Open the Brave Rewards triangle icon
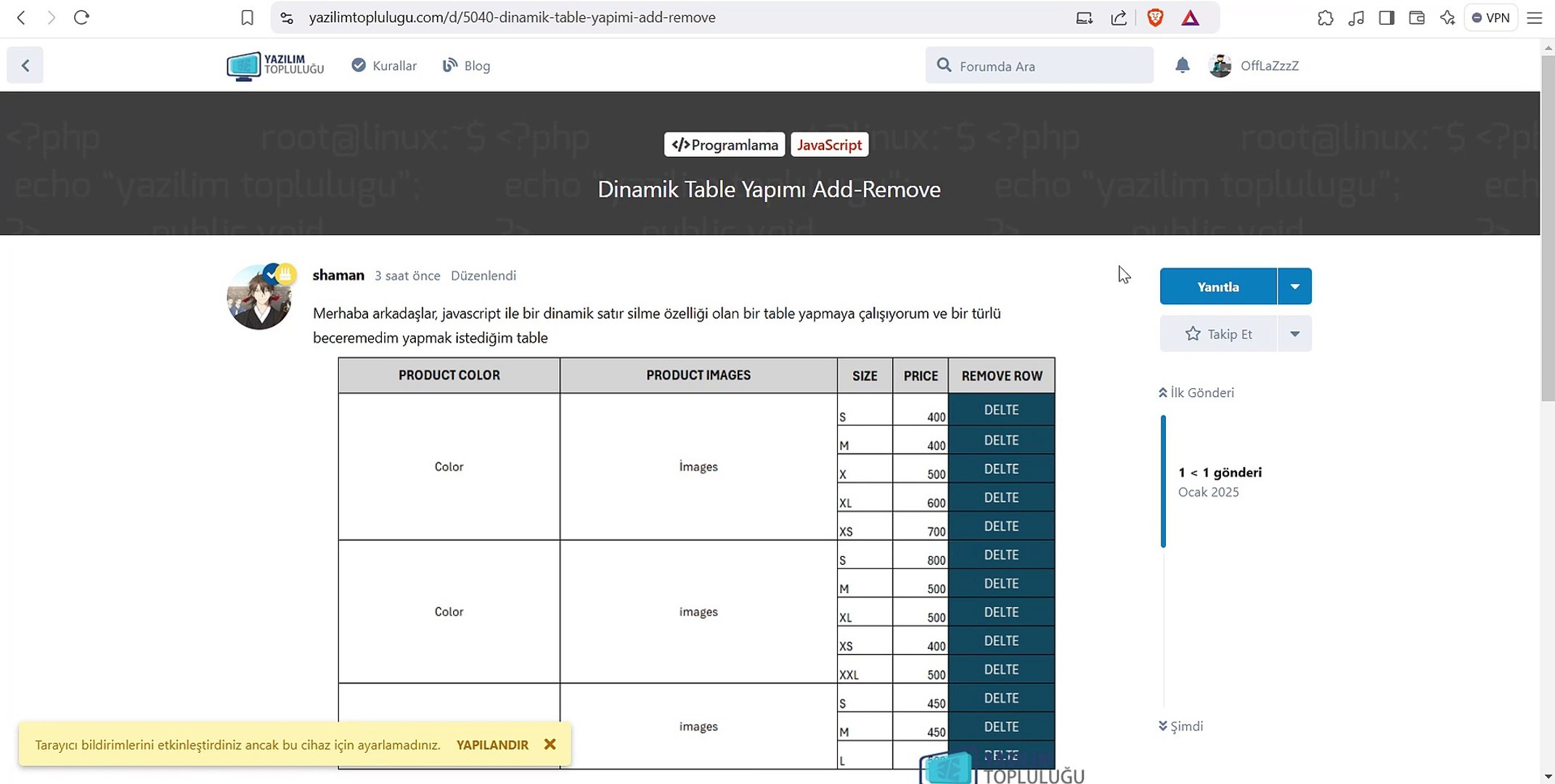This screenshot has width=1555, height=784. [x=1190, y=17]
